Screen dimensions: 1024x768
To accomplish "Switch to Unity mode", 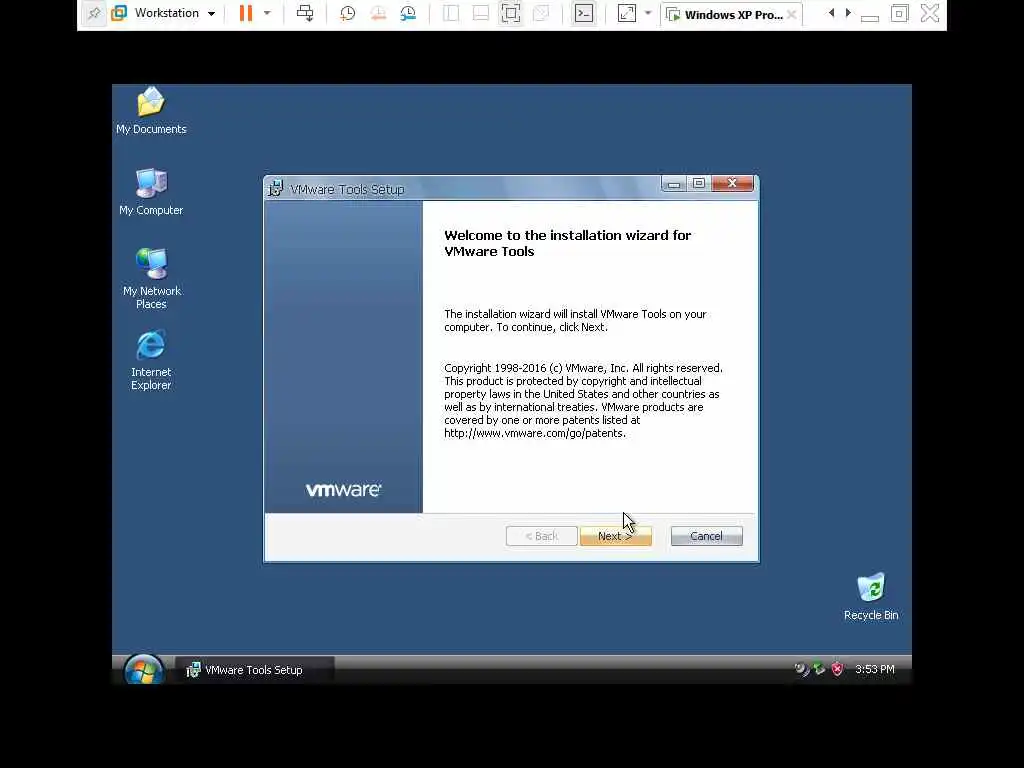I will click(541, 13).
